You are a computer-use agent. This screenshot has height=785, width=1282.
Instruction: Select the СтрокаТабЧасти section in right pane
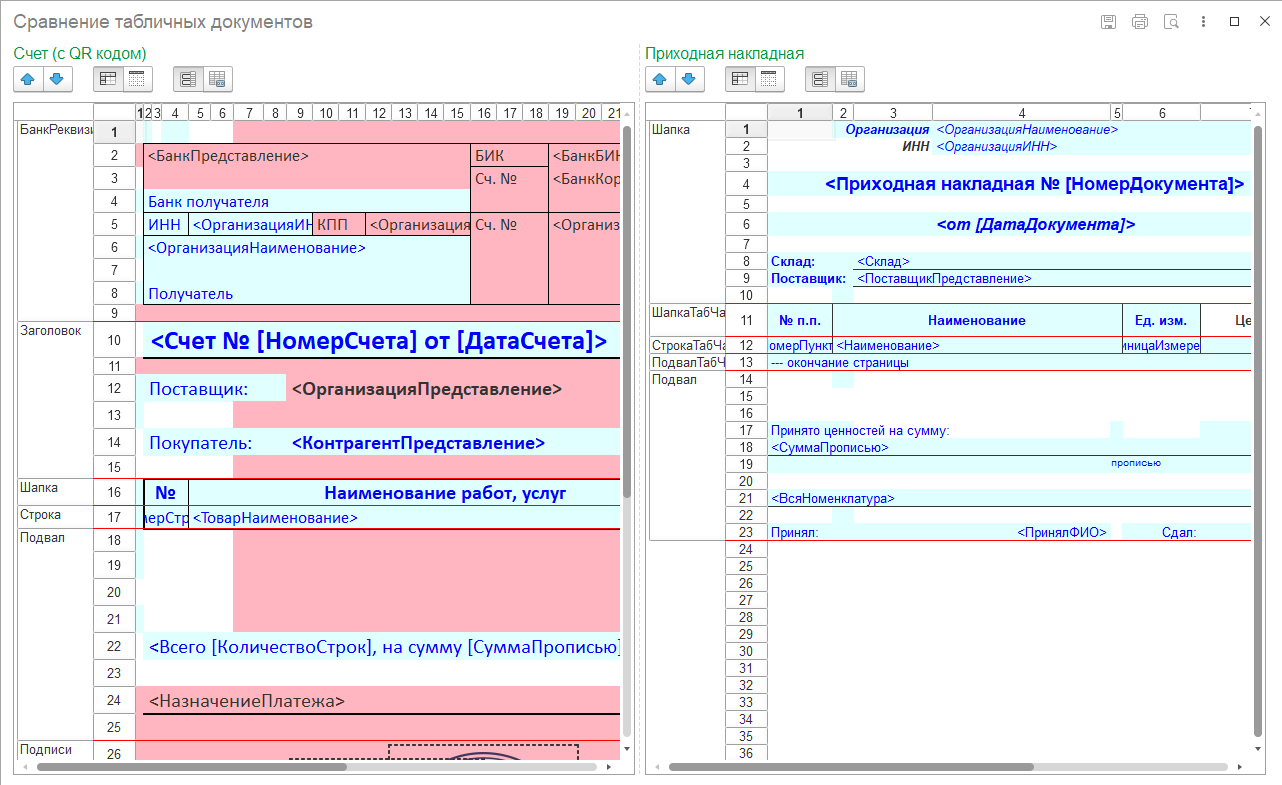pos(687,345)
